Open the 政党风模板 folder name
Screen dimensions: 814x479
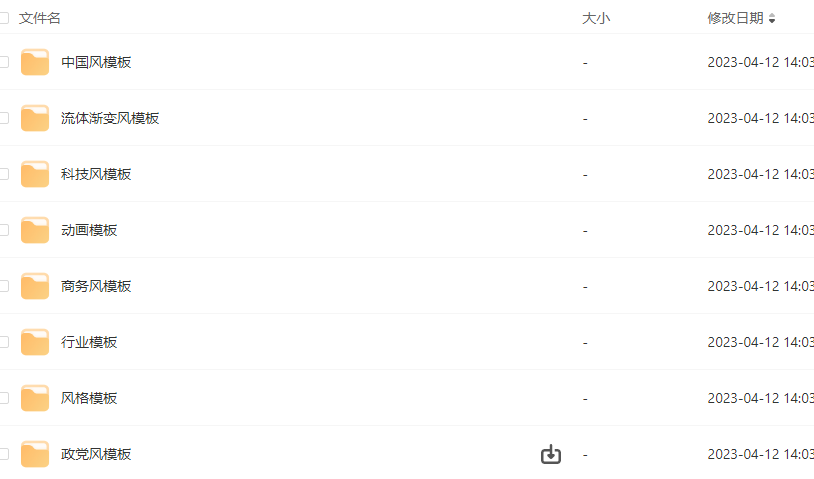(96, 455)
